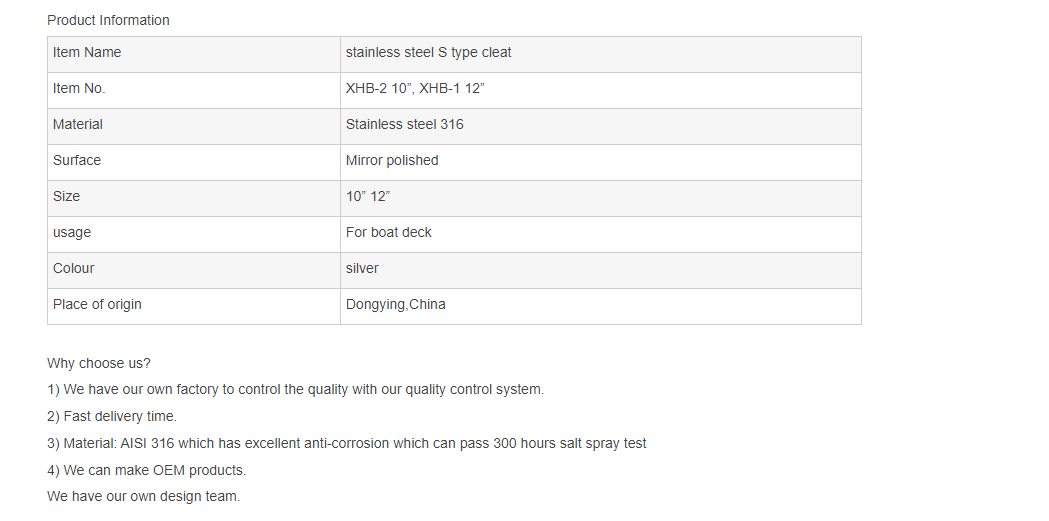Screen dimensions: 1049x521
Task: Click the "XHB-2 10”, XHB-1 12”" value
Action: (x=415, y=88)
